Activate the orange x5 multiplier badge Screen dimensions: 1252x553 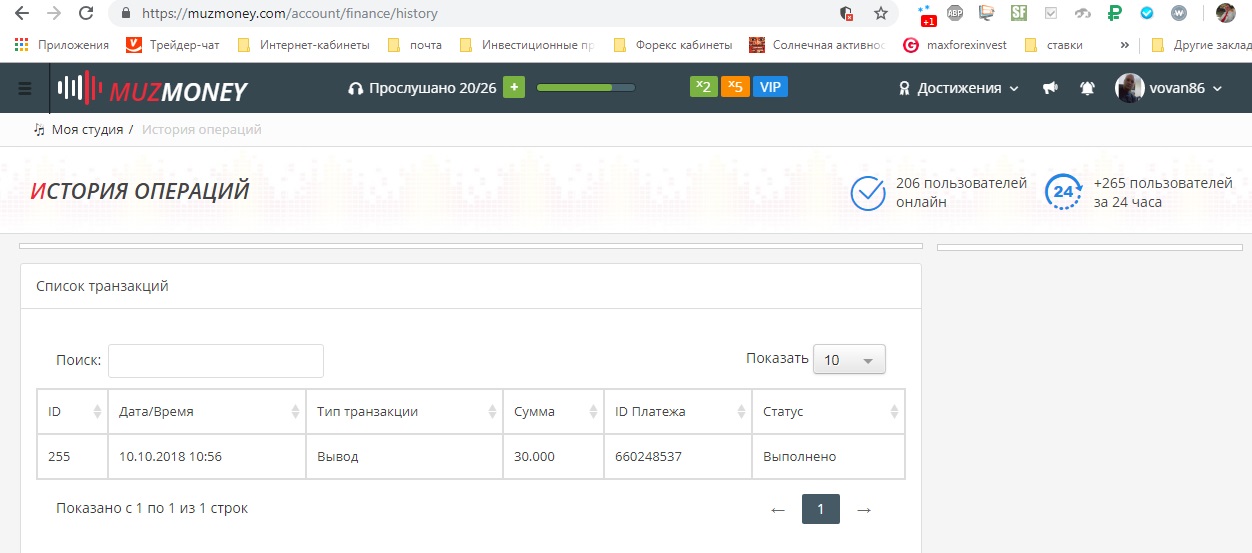(735, 87)
